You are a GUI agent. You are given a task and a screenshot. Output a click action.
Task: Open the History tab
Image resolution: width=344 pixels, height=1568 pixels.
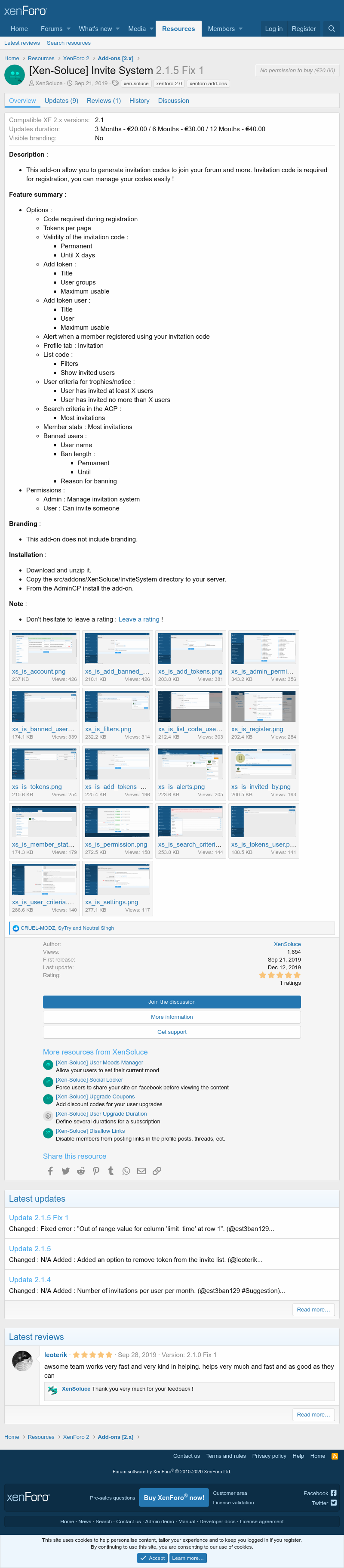(139, 100)
